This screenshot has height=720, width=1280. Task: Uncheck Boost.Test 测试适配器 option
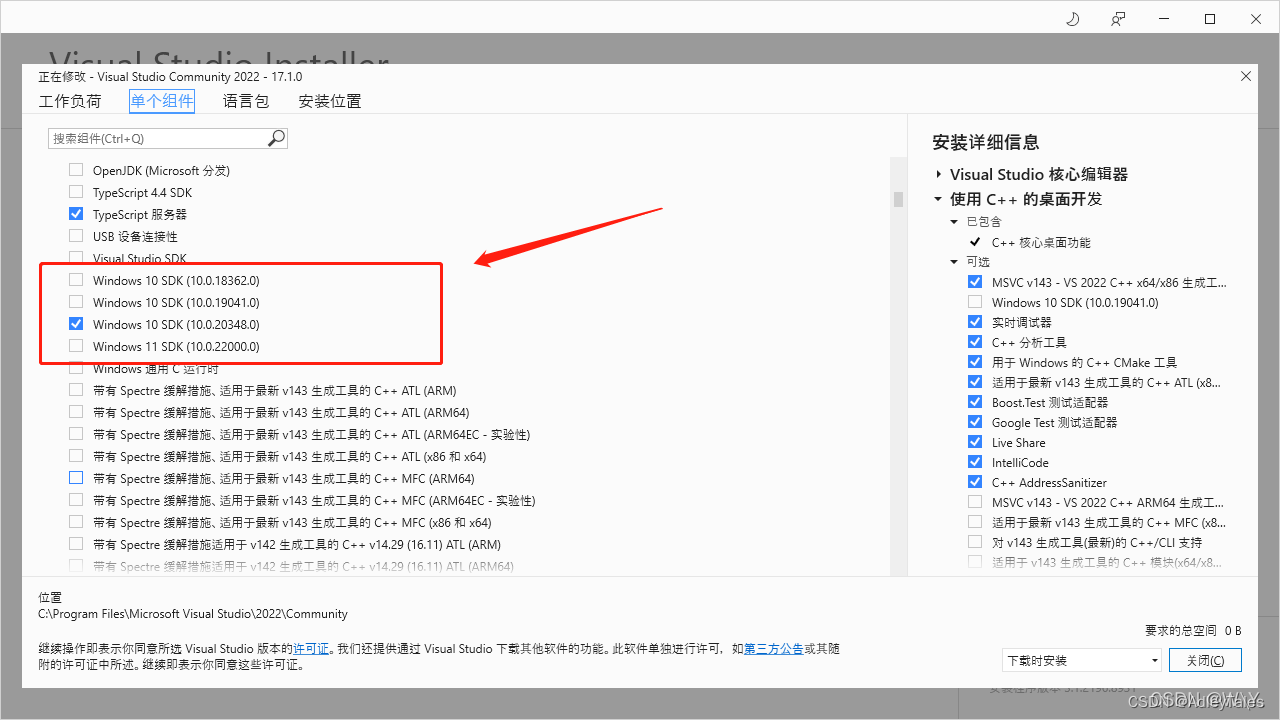coord(975,402)
